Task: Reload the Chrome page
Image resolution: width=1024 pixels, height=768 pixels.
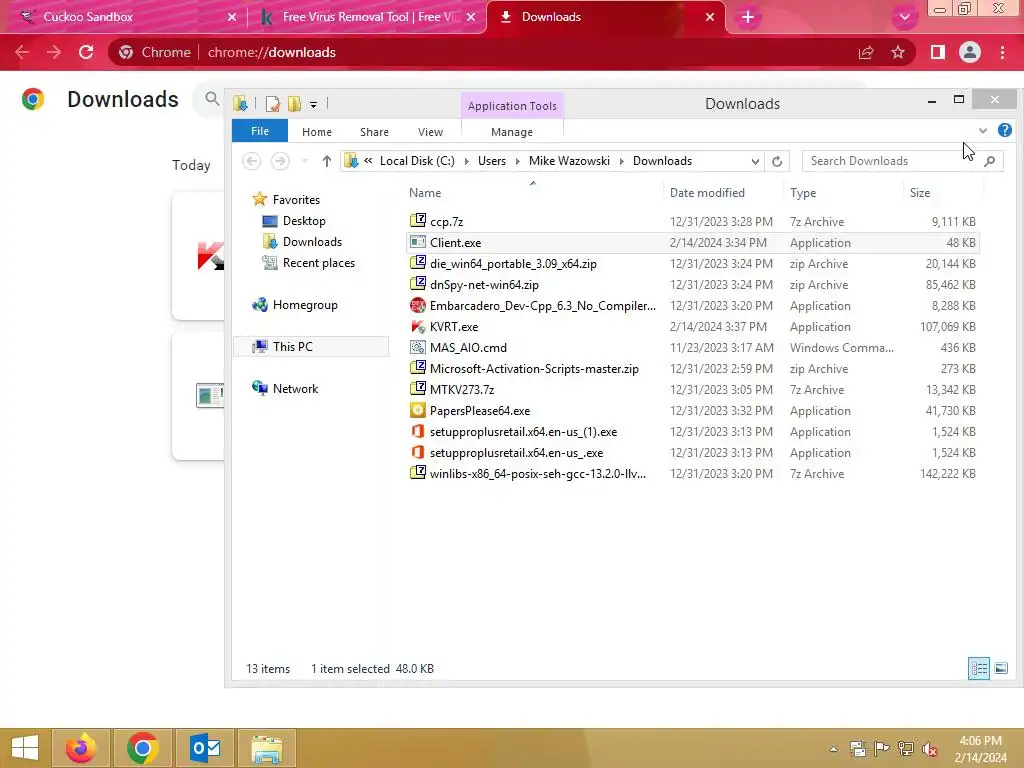Action: pyautogui.click(x=86, y=52)
